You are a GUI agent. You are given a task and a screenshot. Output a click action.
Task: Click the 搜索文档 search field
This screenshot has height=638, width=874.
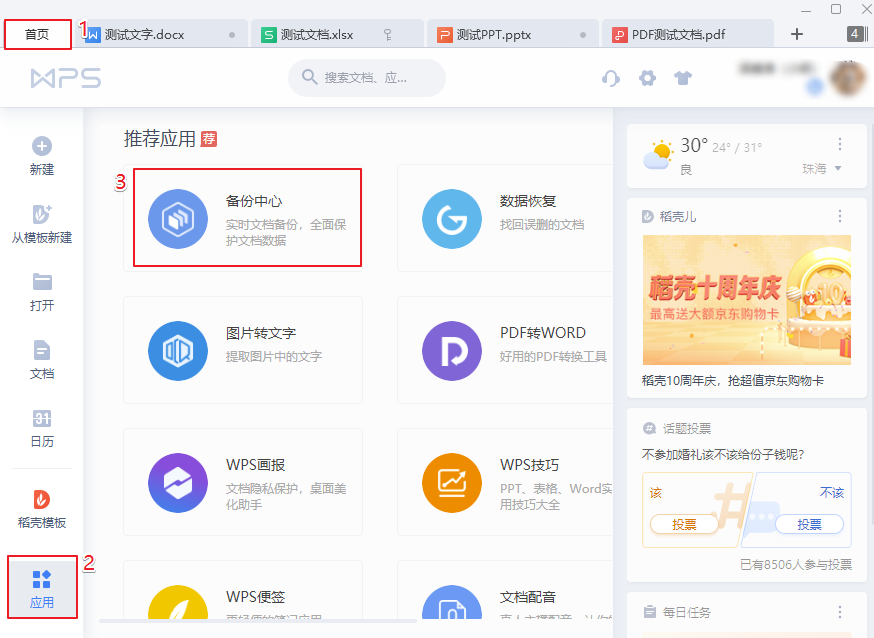[x=367, y=77]
